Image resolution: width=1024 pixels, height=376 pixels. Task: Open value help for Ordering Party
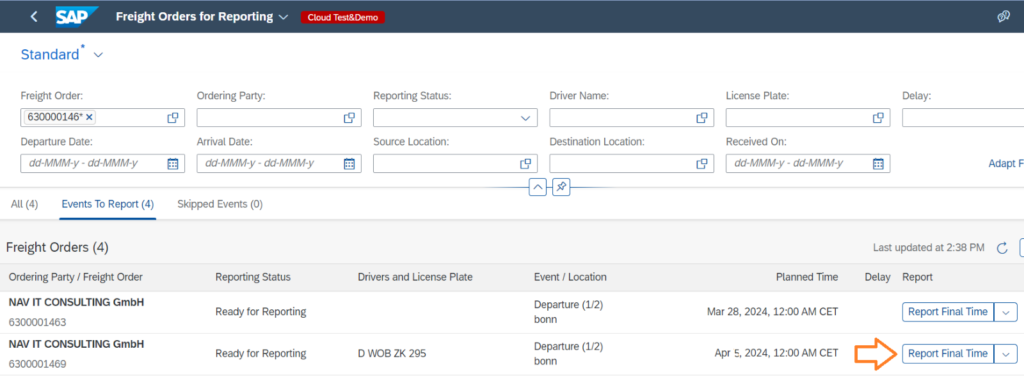(x=349, y=118)
